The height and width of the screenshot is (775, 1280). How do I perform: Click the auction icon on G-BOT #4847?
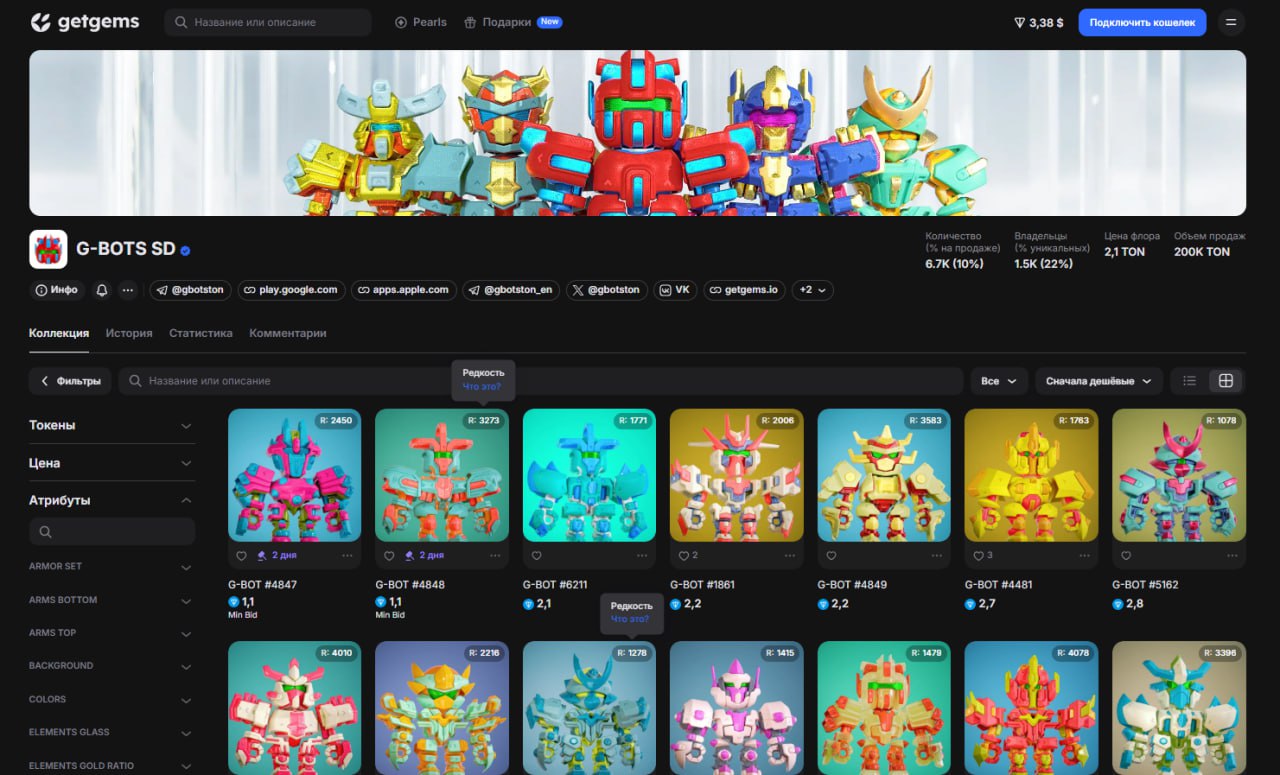point(263,555)
